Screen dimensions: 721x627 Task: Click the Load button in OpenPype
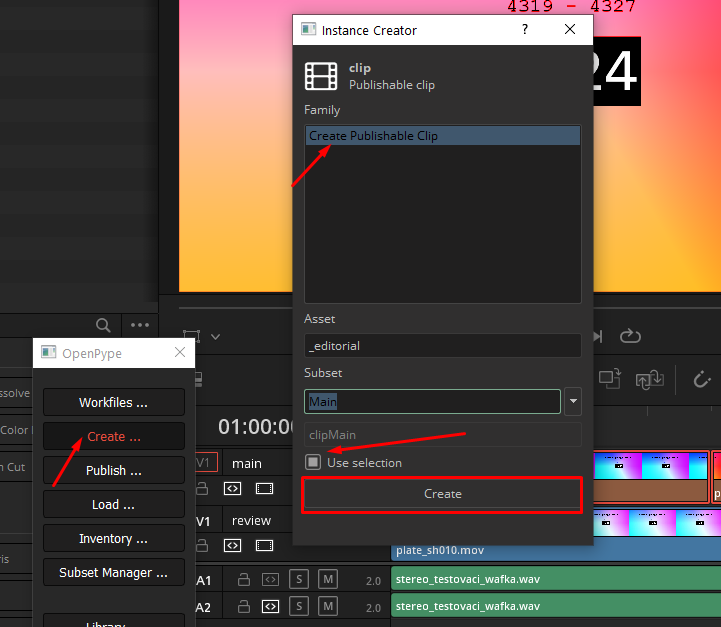[x=113, y=504]
